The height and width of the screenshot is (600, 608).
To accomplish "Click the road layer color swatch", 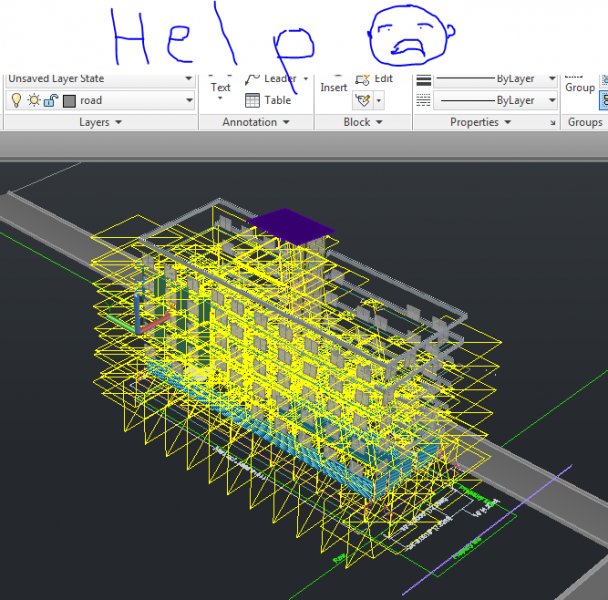I will 69,100.
